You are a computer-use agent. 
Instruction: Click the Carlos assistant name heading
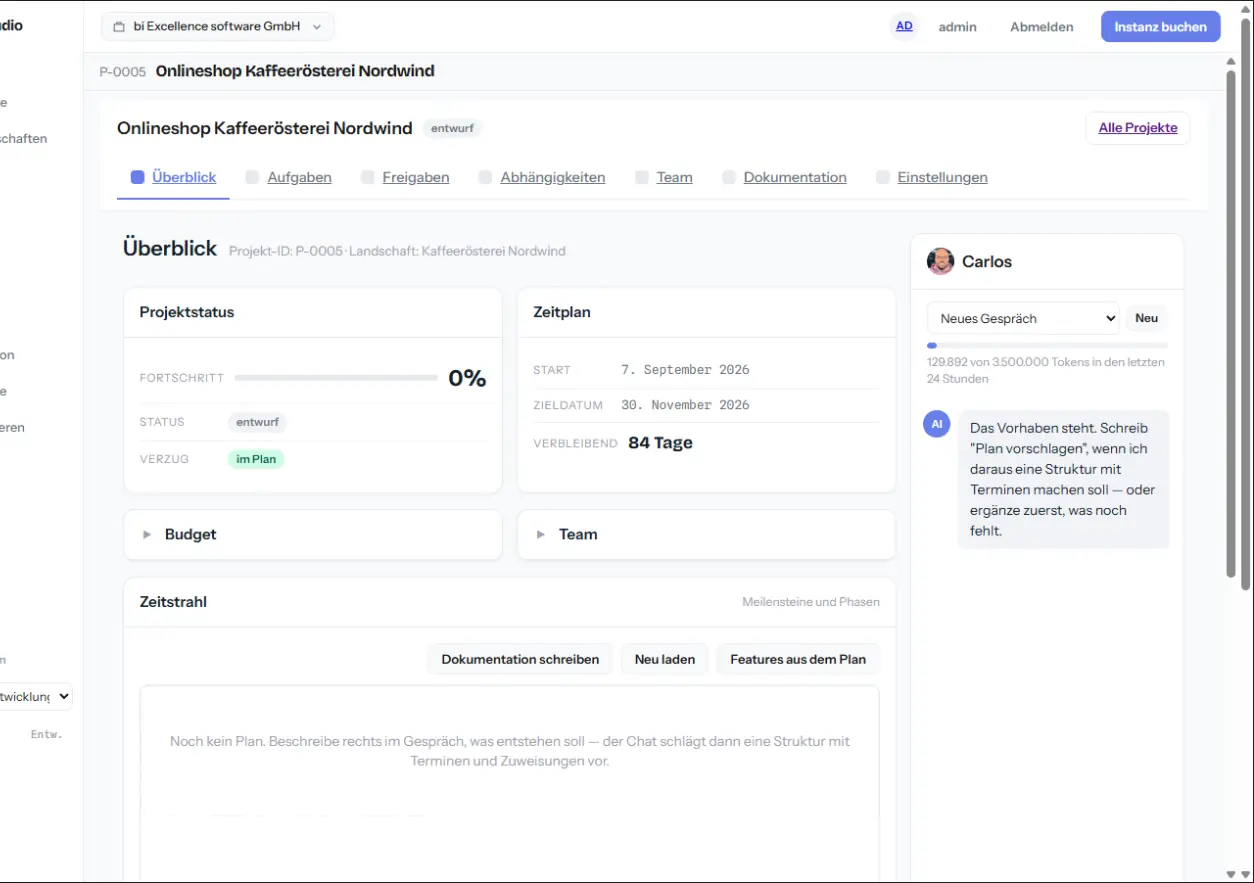[987, 262]
